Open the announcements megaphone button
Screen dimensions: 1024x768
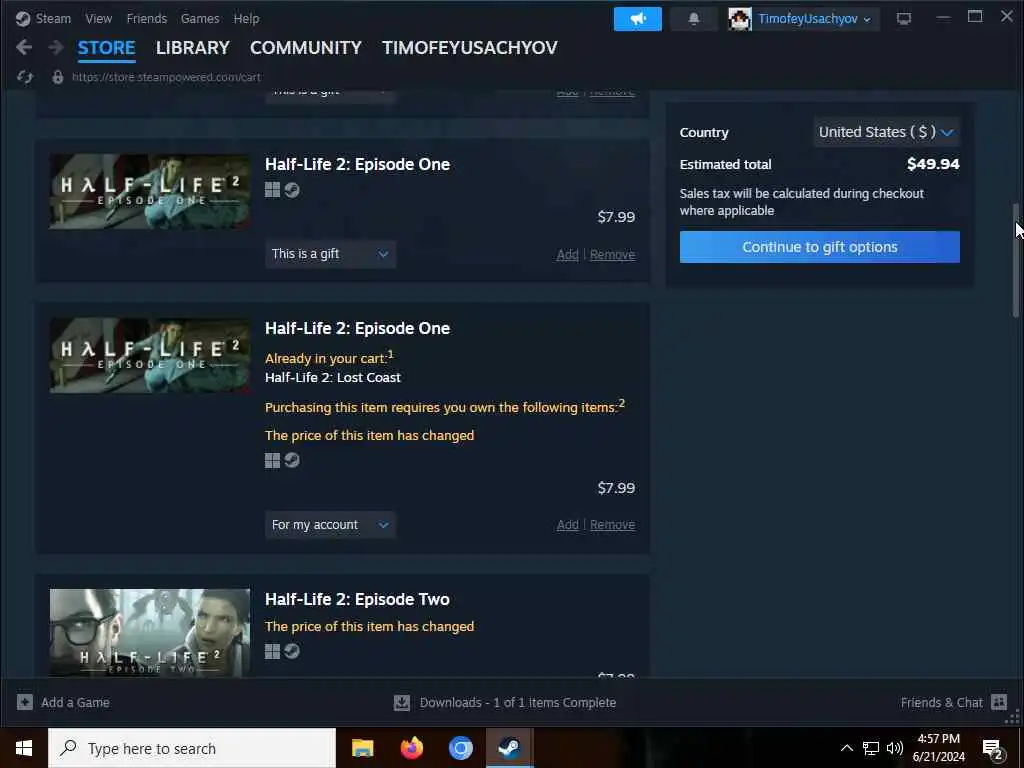click(637, 19)
